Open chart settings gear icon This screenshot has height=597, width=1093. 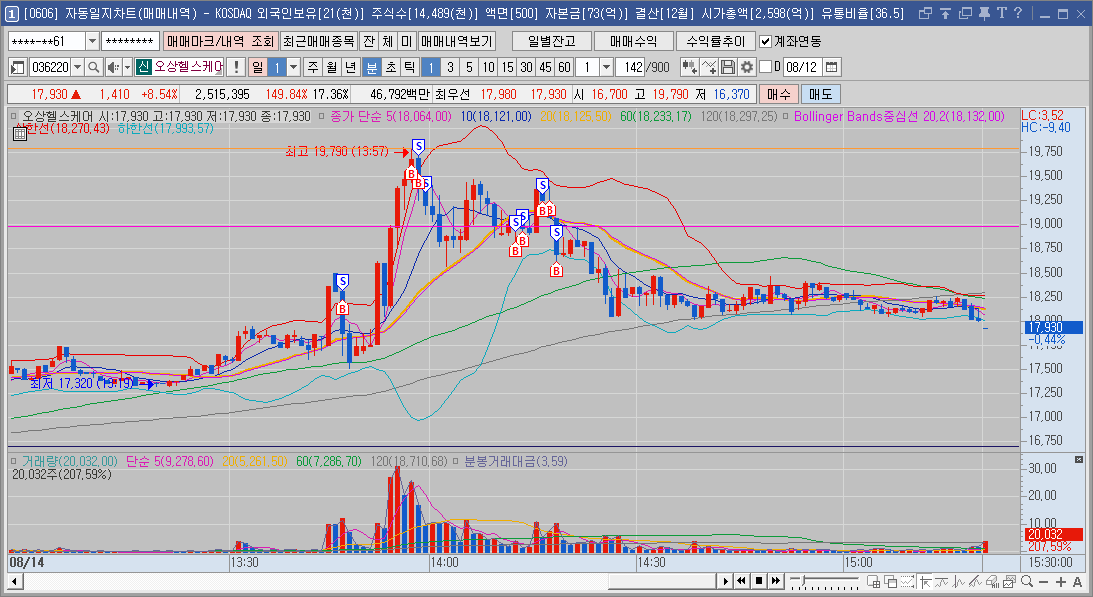coord(747,67)
